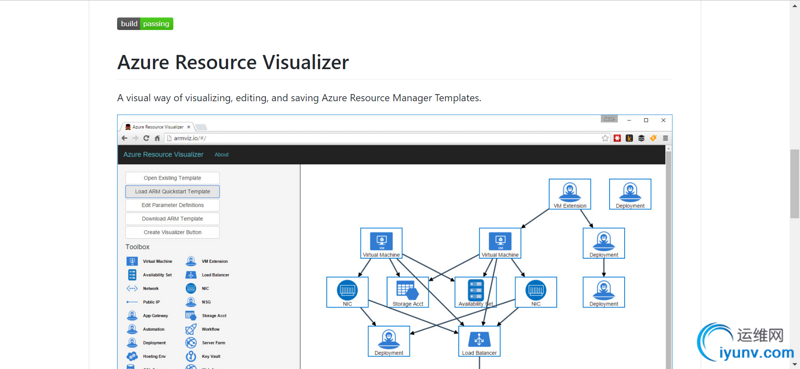Pick Key Vault in the Toolbox
Screen dimensions: 800x369
pos(203,356)
